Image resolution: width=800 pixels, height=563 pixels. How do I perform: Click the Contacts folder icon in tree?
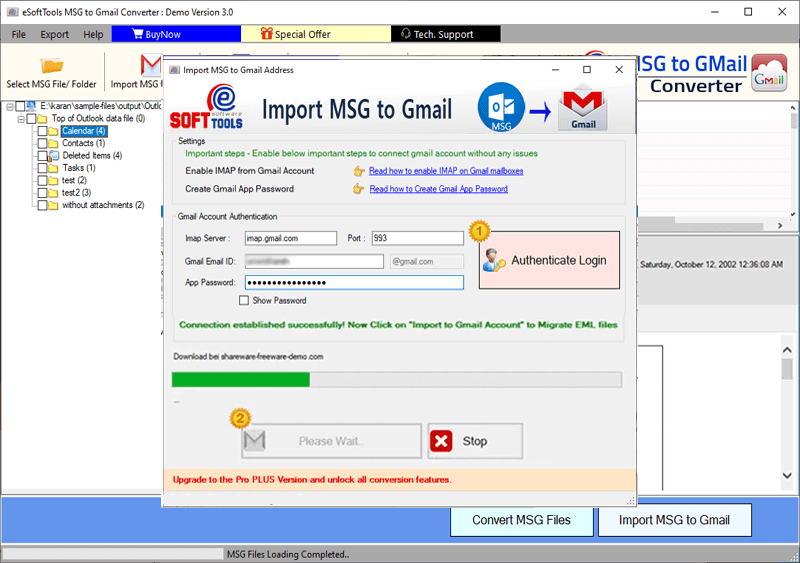pyautogui.click(x=53, y=143)
